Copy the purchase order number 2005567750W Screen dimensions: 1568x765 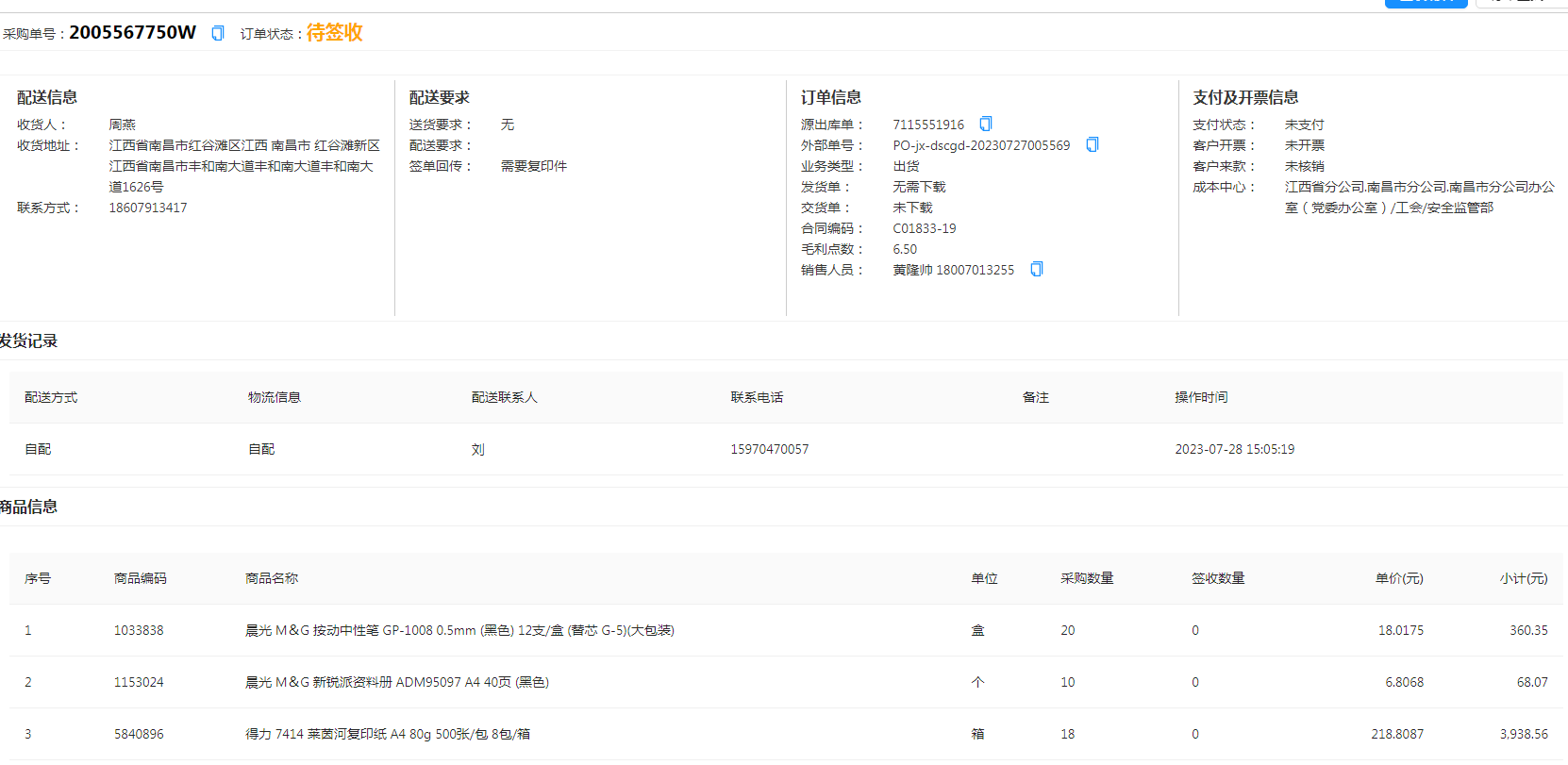(x=218, y=33)
